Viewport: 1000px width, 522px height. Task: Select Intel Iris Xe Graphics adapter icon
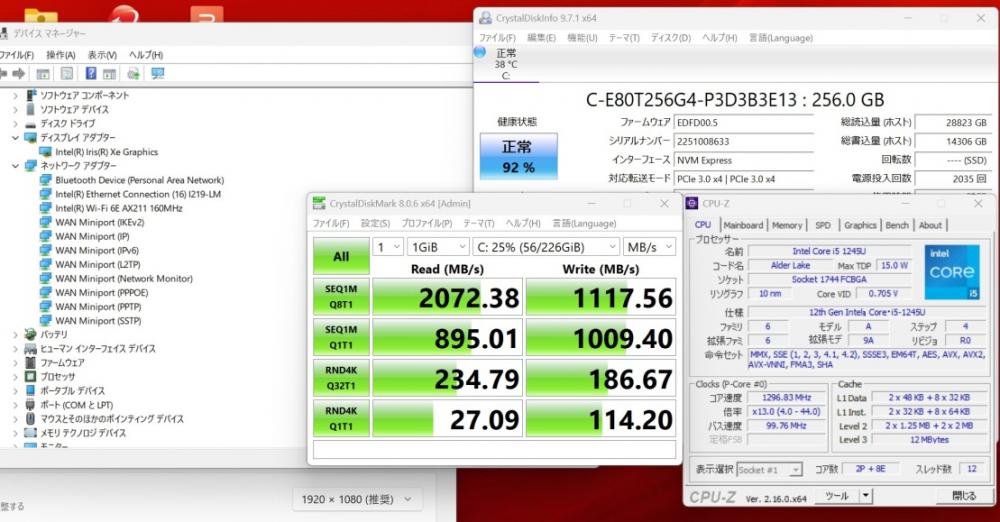[45, 152]
